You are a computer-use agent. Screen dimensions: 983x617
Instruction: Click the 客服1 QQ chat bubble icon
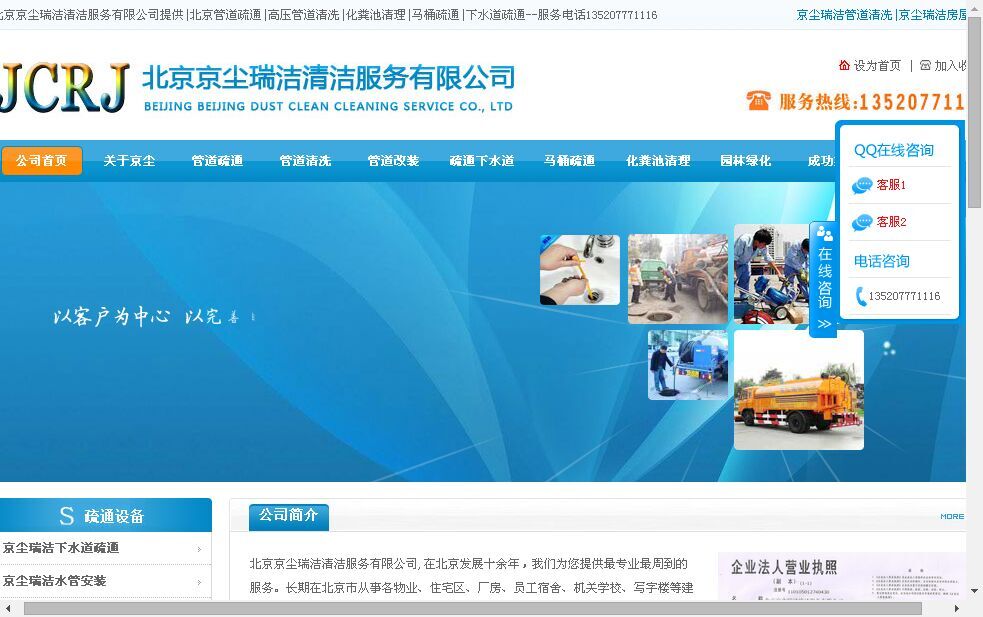862,185
